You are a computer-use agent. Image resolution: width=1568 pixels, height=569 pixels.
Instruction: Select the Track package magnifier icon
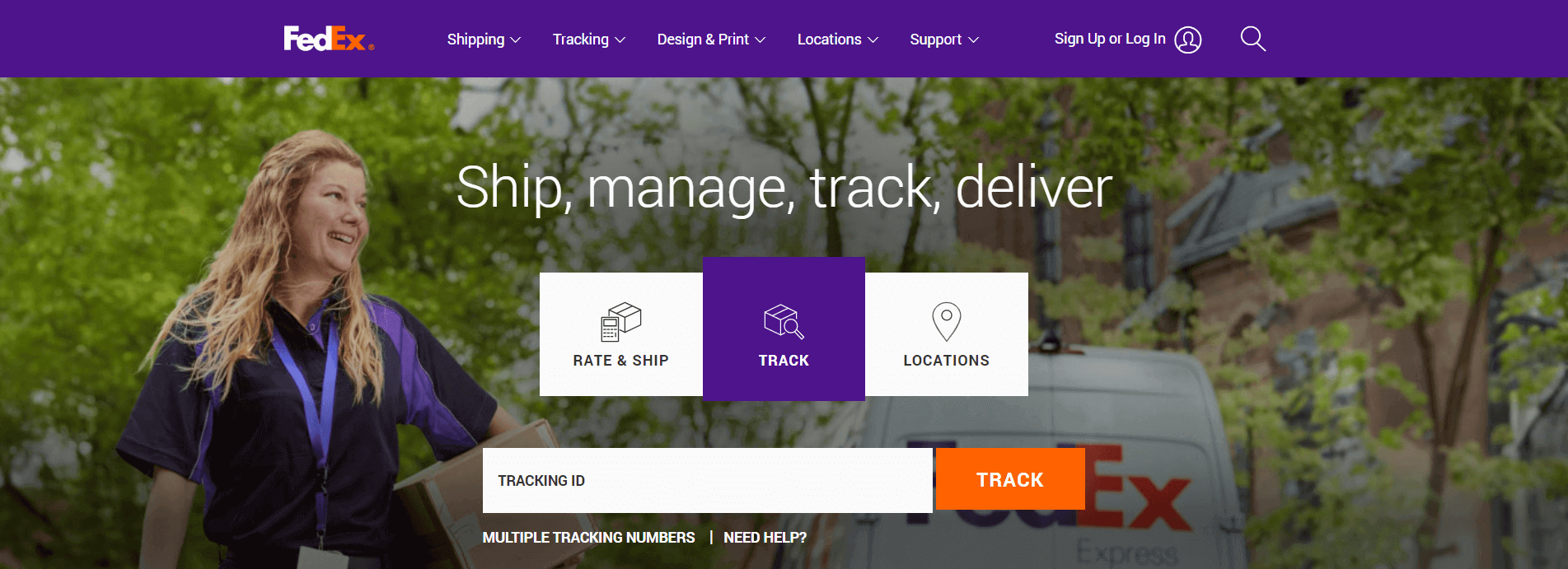[x=784, y=322]
